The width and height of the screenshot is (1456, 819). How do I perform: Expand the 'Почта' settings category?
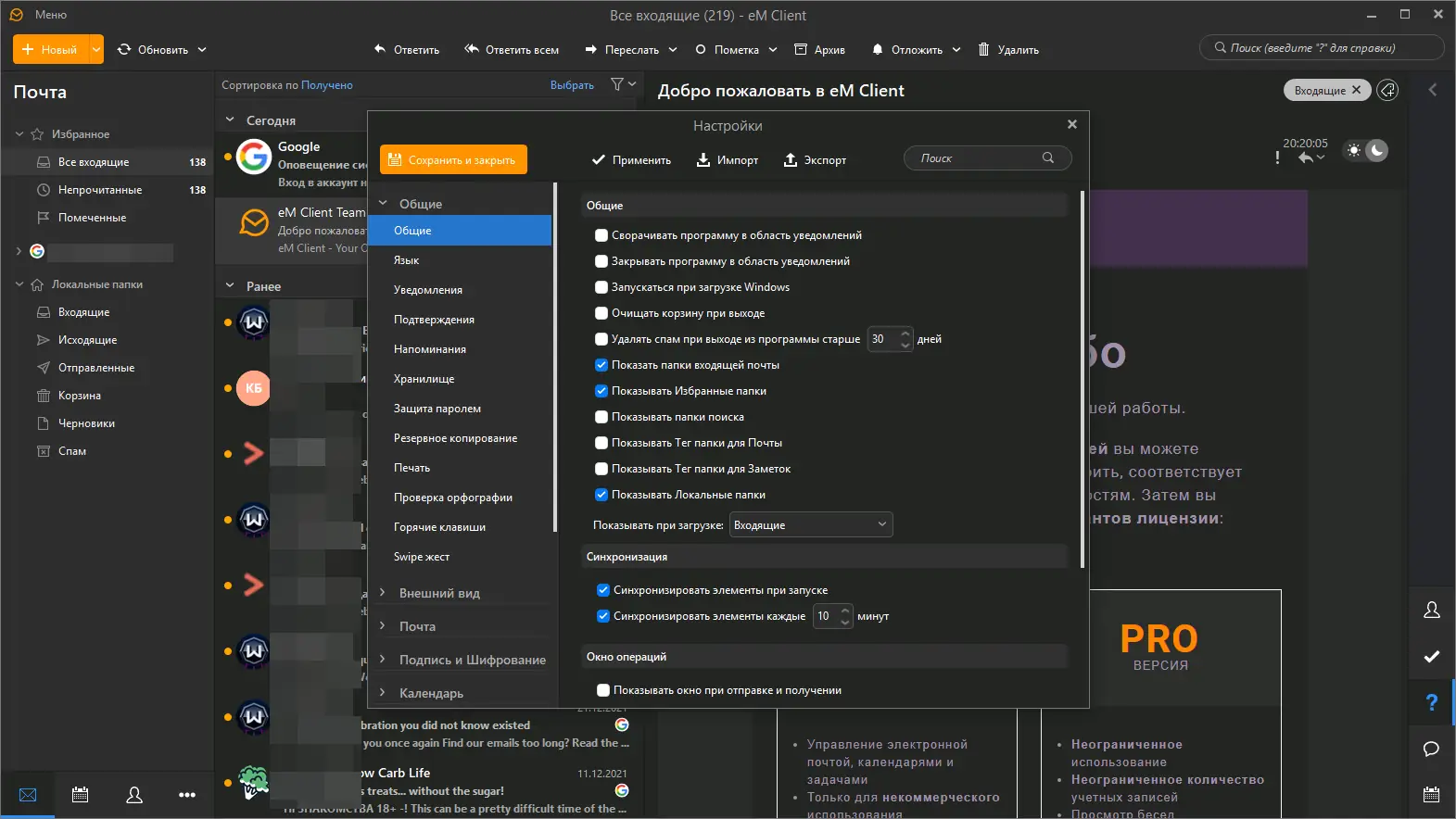382,626
